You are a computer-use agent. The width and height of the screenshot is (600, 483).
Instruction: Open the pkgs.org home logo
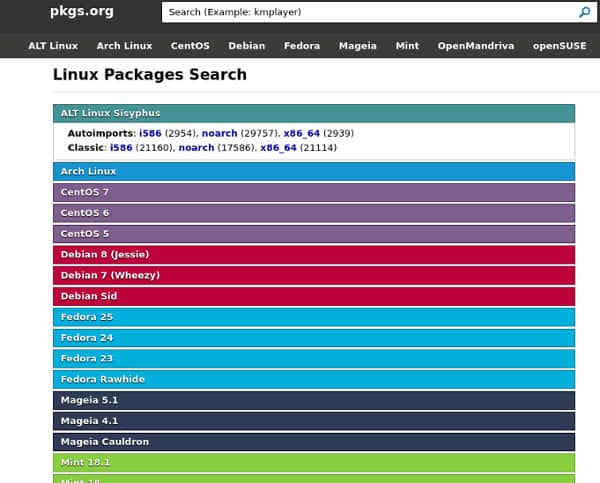pos(82,11)
